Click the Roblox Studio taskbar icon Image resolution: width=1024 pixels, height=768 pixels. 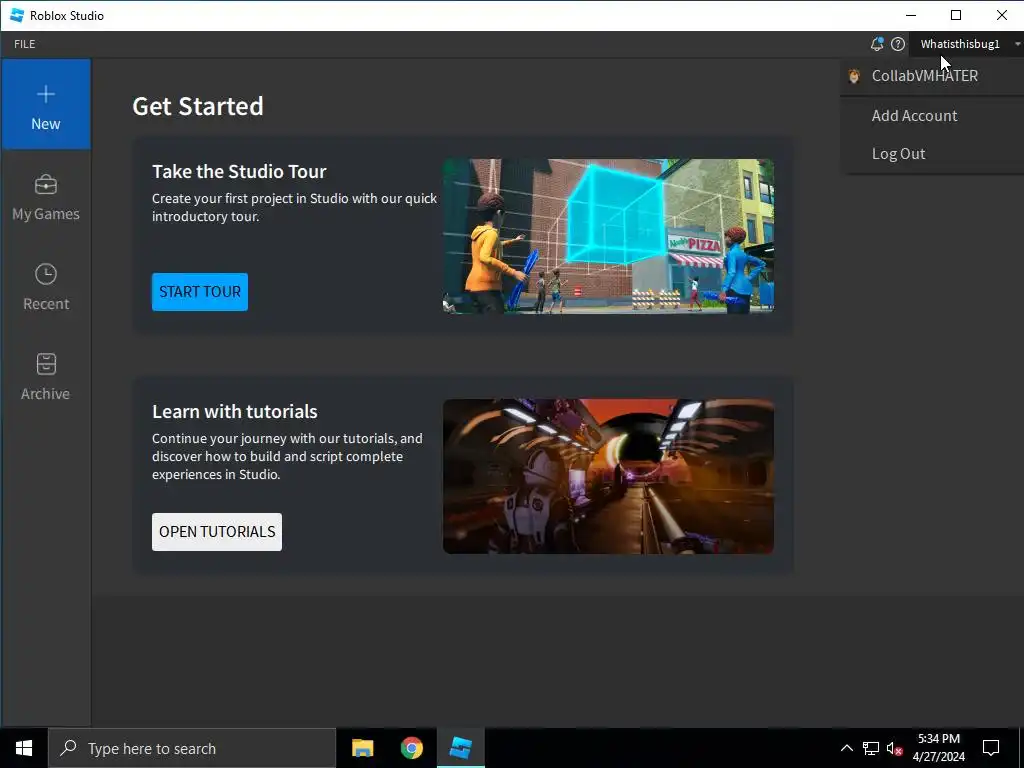tap(461, 748)
